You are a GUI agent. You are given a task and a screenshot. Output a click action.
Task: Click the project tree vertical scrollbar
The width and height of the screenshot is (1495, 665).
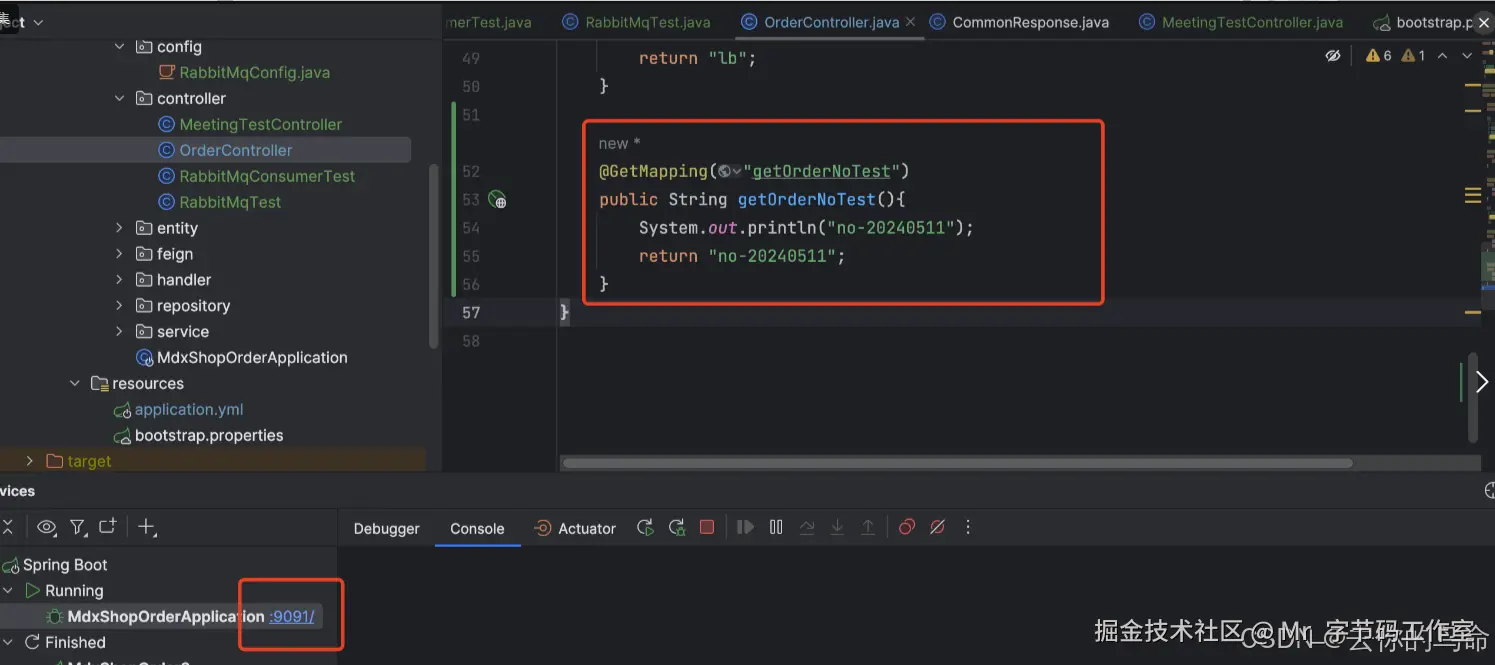pos(433,255)
